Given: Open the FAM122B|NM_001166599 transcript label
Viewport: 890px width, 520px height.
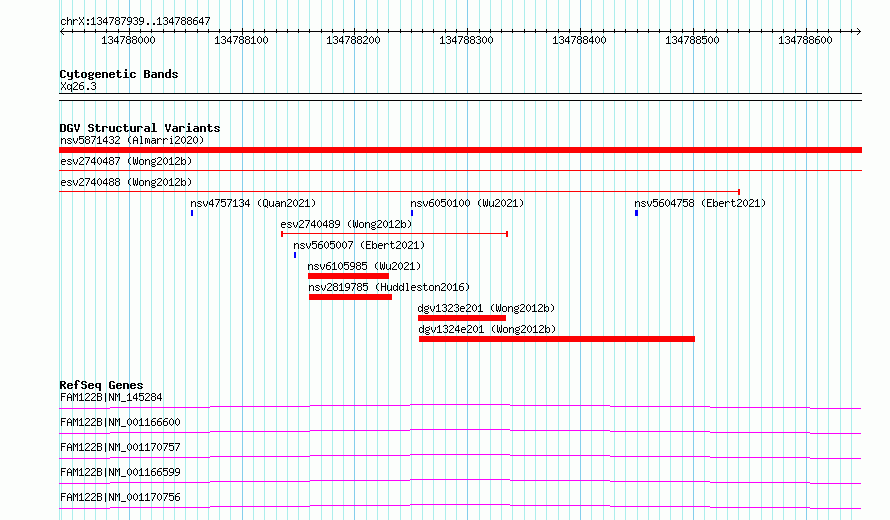Looking at the screenshot, I should click(x=120, y=472).
